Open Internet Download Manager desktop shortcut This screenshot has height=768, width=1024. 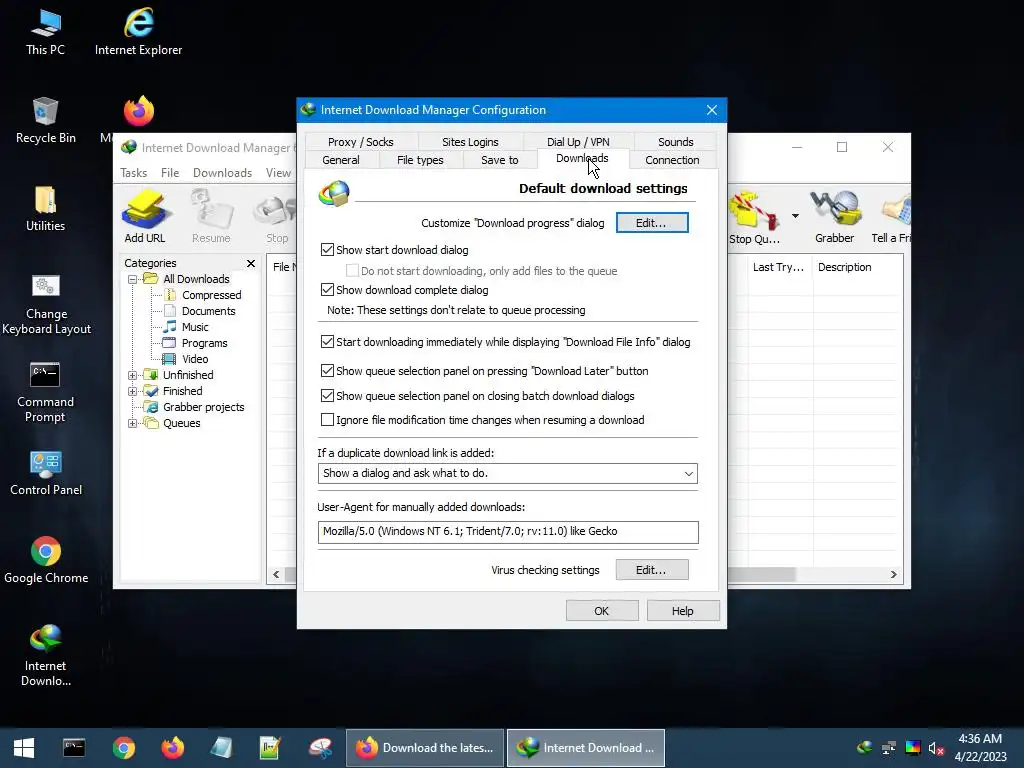coord(46,656)
